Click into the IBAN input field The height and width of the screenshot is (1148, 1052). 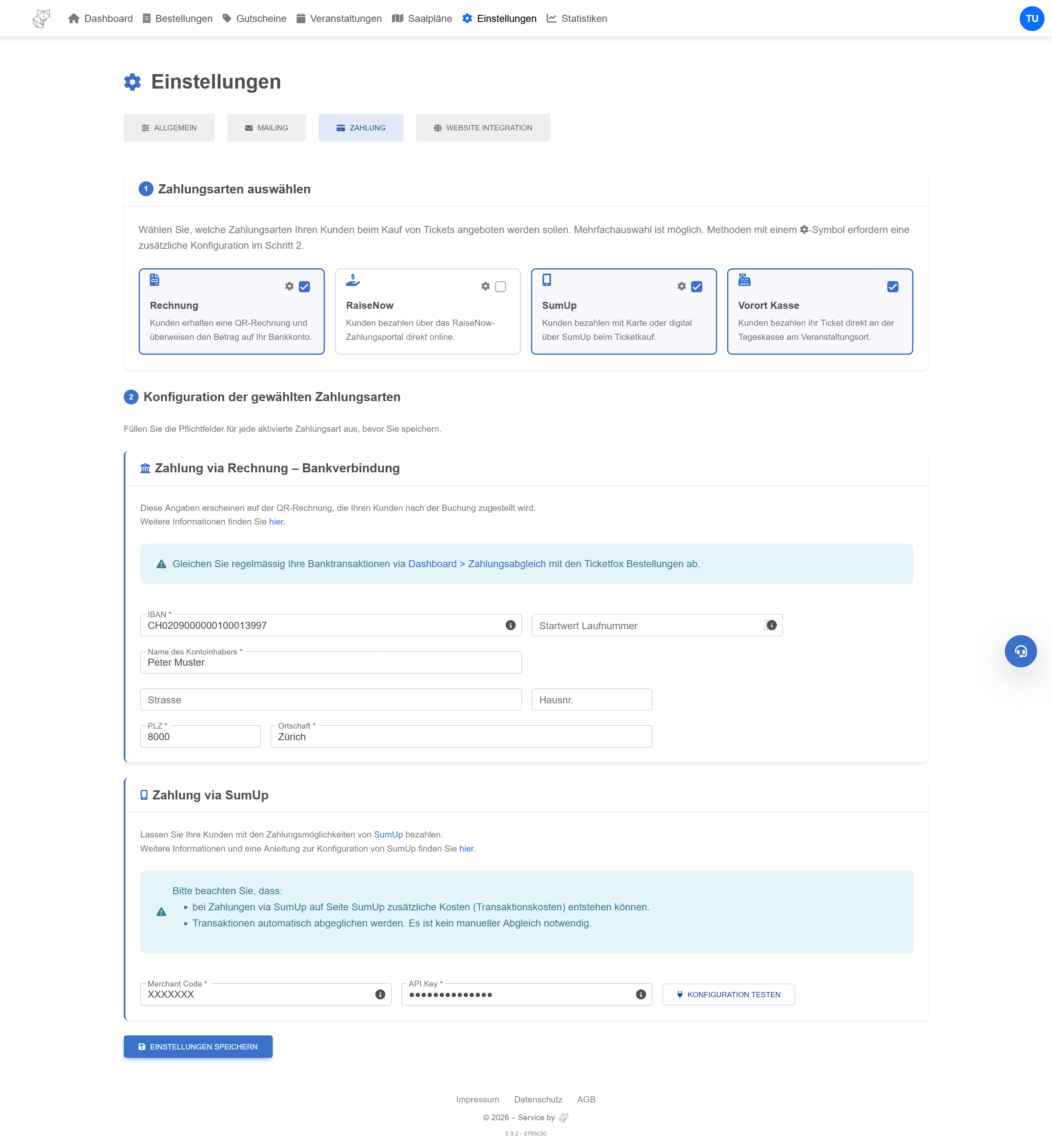[331, 625]
